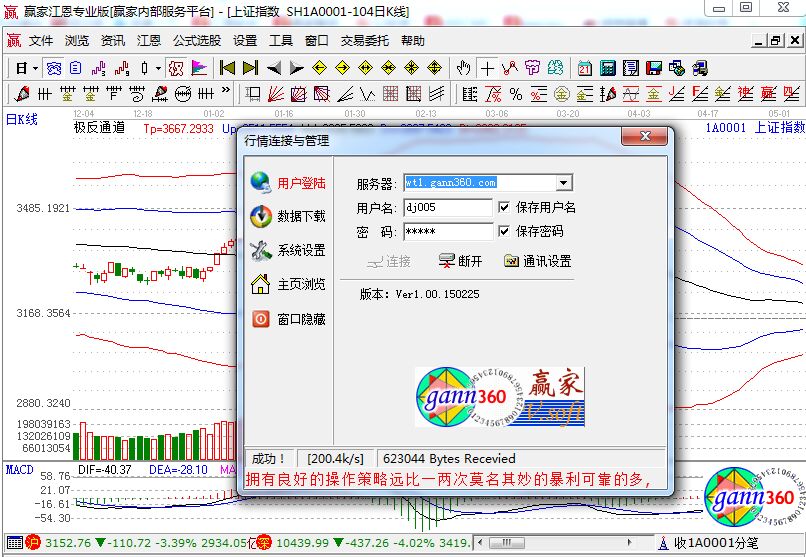Click the hand pan tool in toolbar
The width and height of the screenshot is (806, 557).
click(x=463, y=68)
